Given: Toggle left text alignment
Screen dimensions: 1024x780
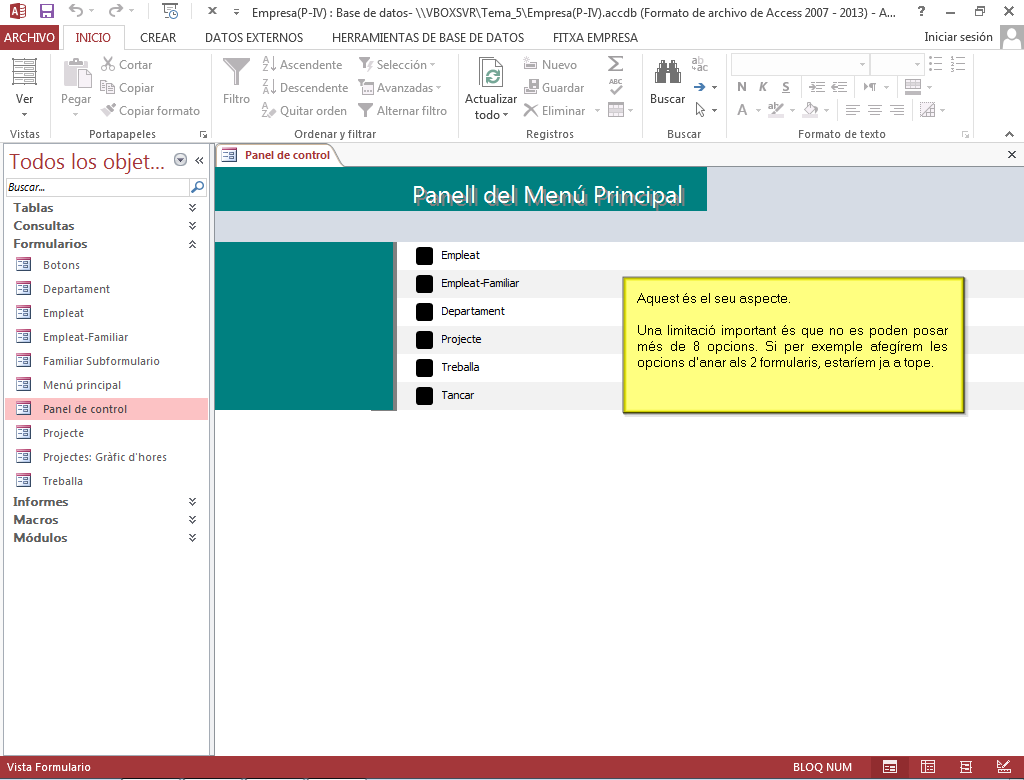Looking at the screenshot, I should (x=852, y=110).
